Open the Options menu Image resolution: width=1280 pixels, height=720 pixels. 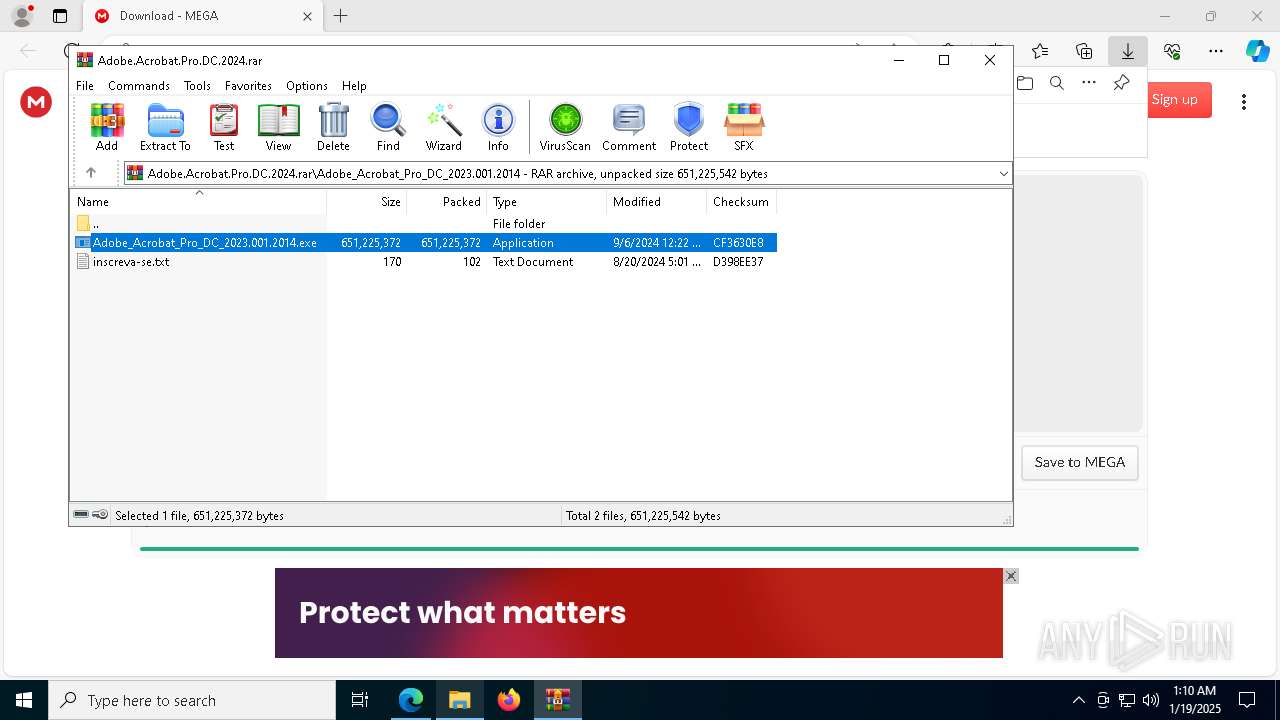[x=307, y=86]
